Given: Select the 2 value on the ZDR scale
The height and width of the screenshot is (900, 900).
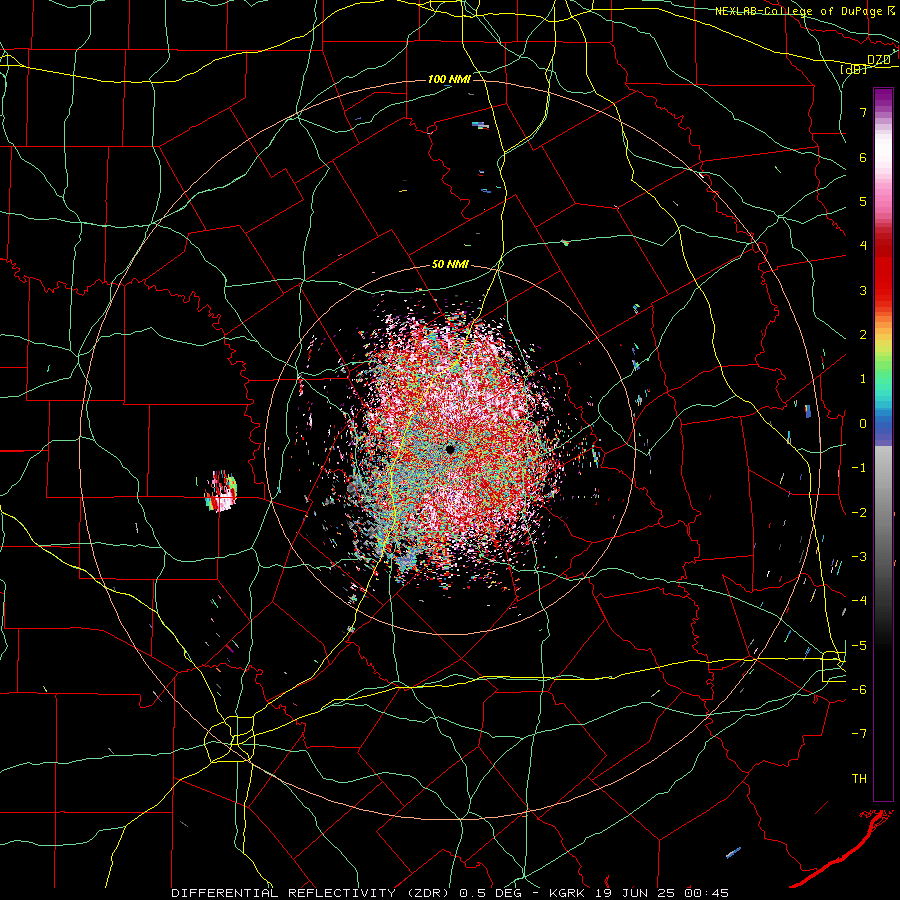Looking at the screenshot, I should [863, 335].
